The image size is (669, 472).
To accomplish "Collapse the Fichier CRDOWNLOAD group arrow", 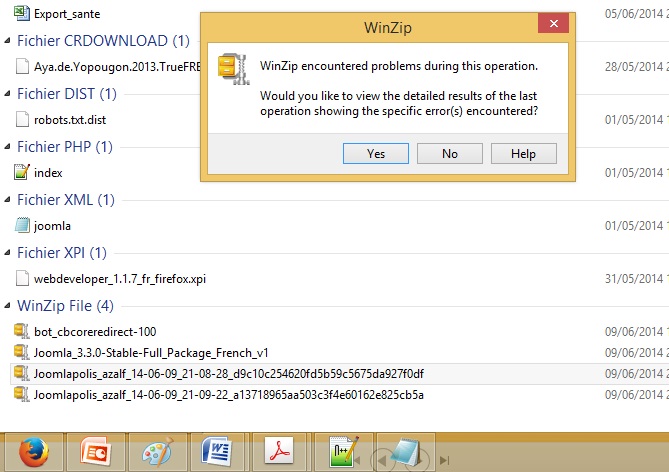I will click(7, 41).
